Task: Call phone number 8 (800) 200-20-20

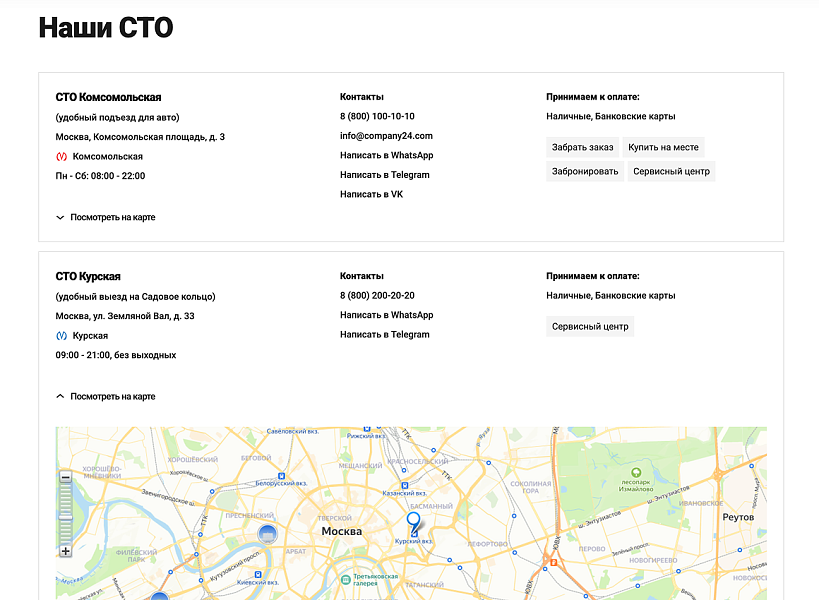Action: pos(377,296)
